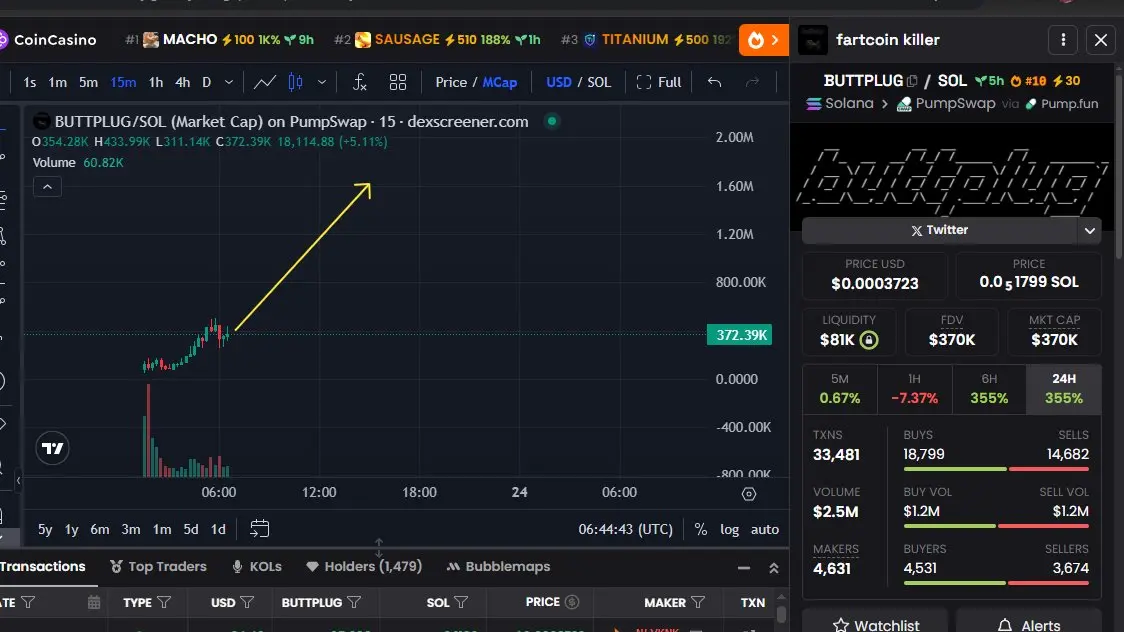Select the 1s timeframe

pos(29,82)
